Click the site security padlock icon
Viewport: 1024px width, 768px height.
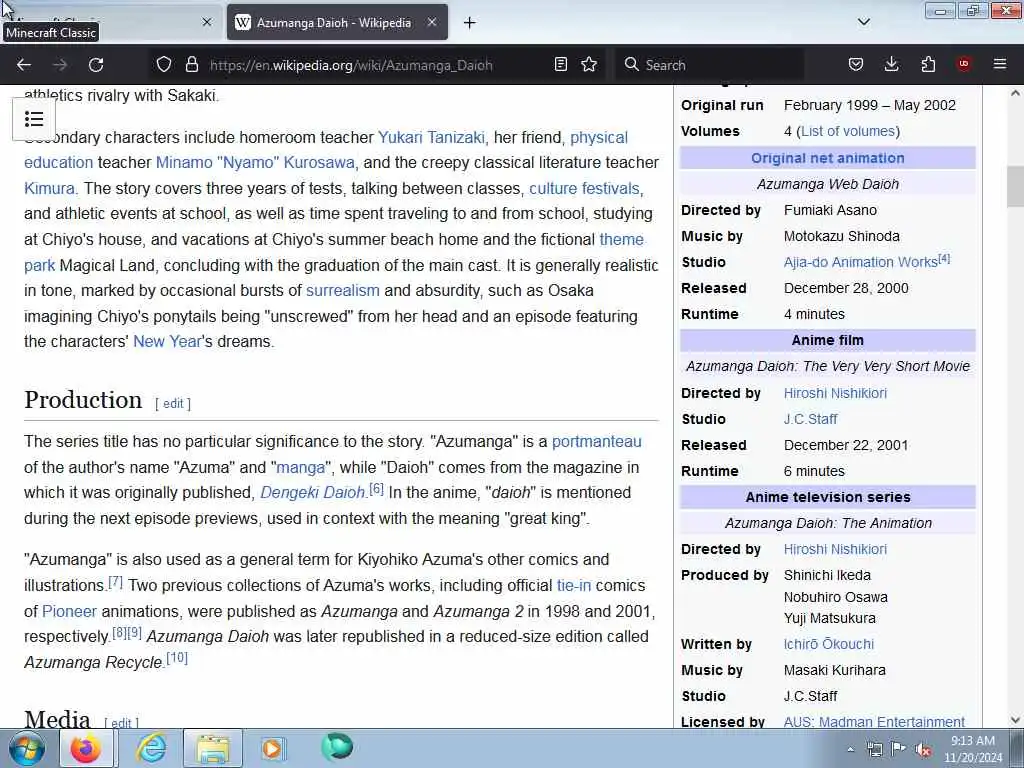[191, 64]
